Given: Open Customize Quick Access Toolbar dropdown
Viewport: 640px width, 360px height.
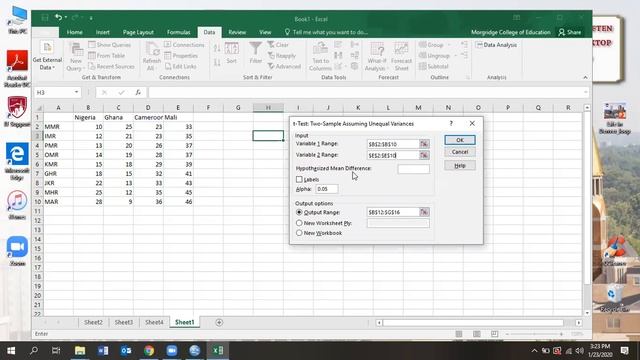Looking at the screenshot, I should click(91, 18).
